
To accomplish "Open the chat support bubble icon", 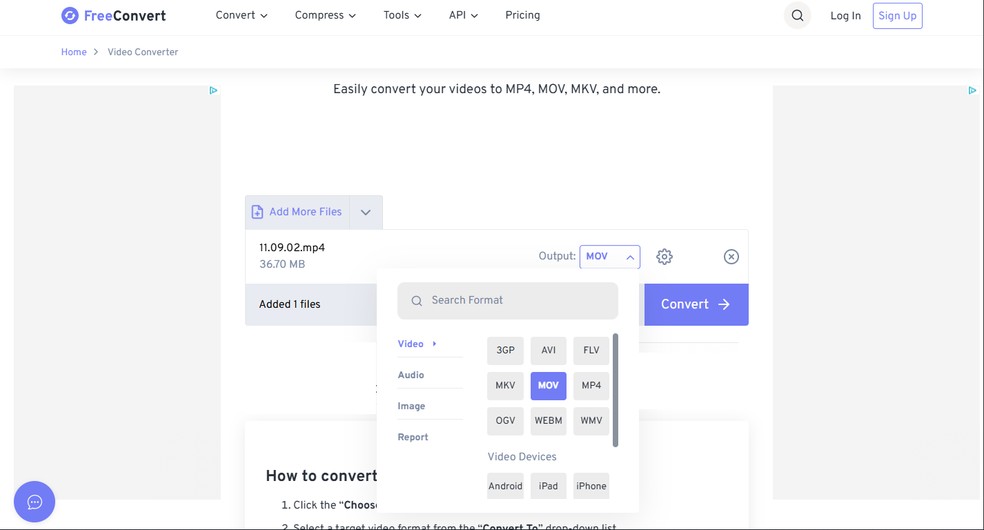I will click(35, 501).
